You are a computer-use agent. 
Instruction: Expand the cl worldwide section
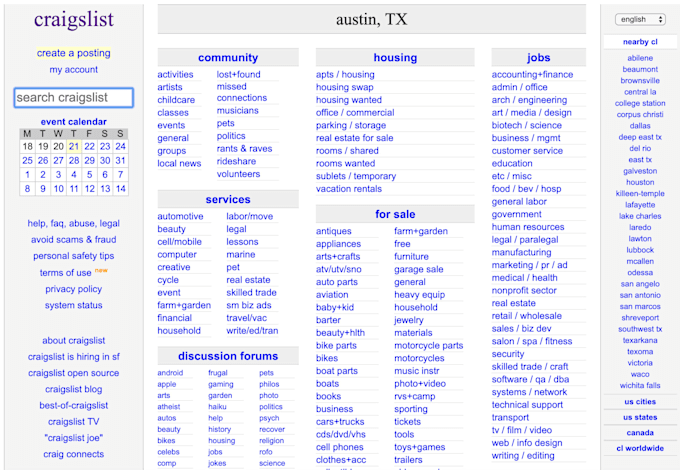[640, 449]
